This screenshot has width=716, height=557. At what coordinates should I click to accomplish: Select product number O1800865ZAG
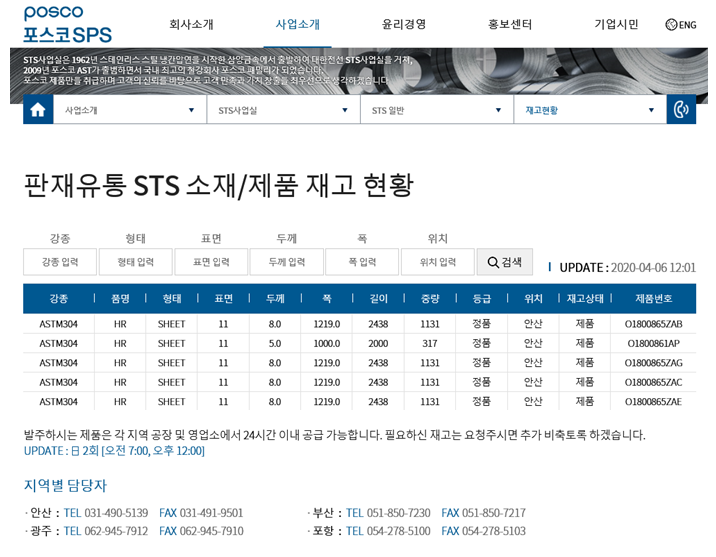[x=653, y=363]
